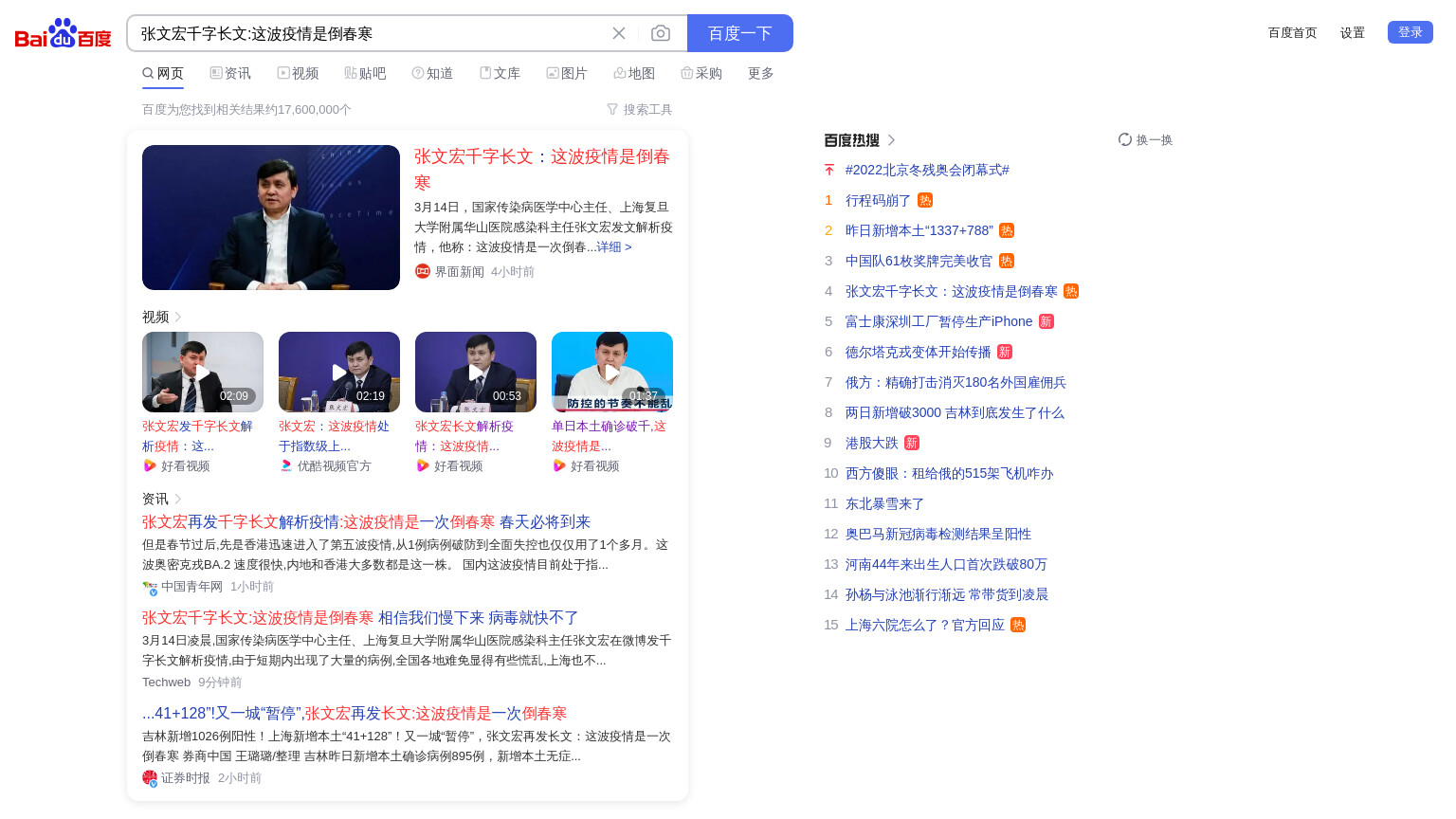Open pinned topic #2022北京冬残奥会闭幕式#
The width and height of the screenshot is (1456, 819).
pos(927,170)
